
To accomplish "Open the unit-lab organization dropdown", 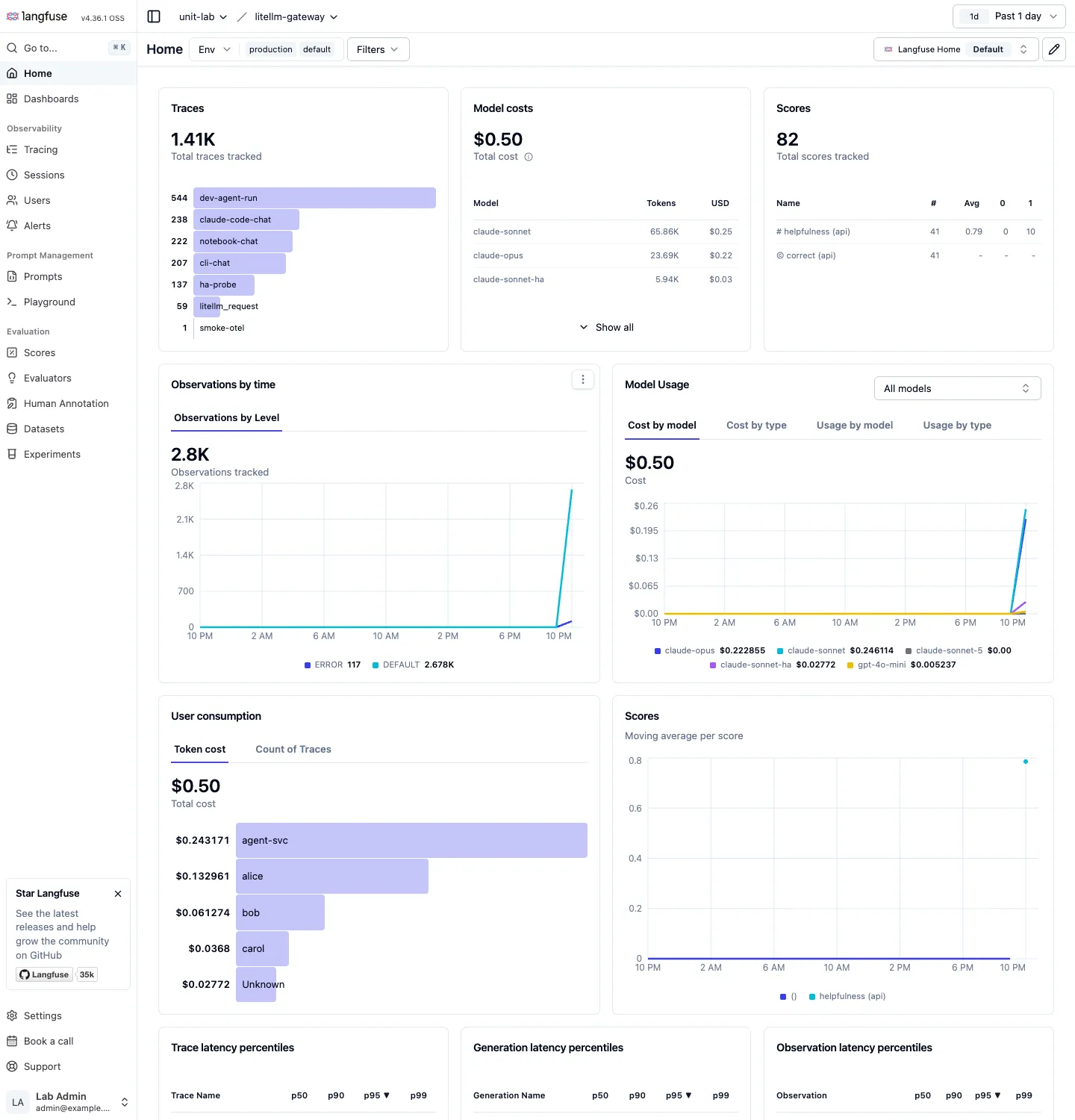I will [203, 16].
